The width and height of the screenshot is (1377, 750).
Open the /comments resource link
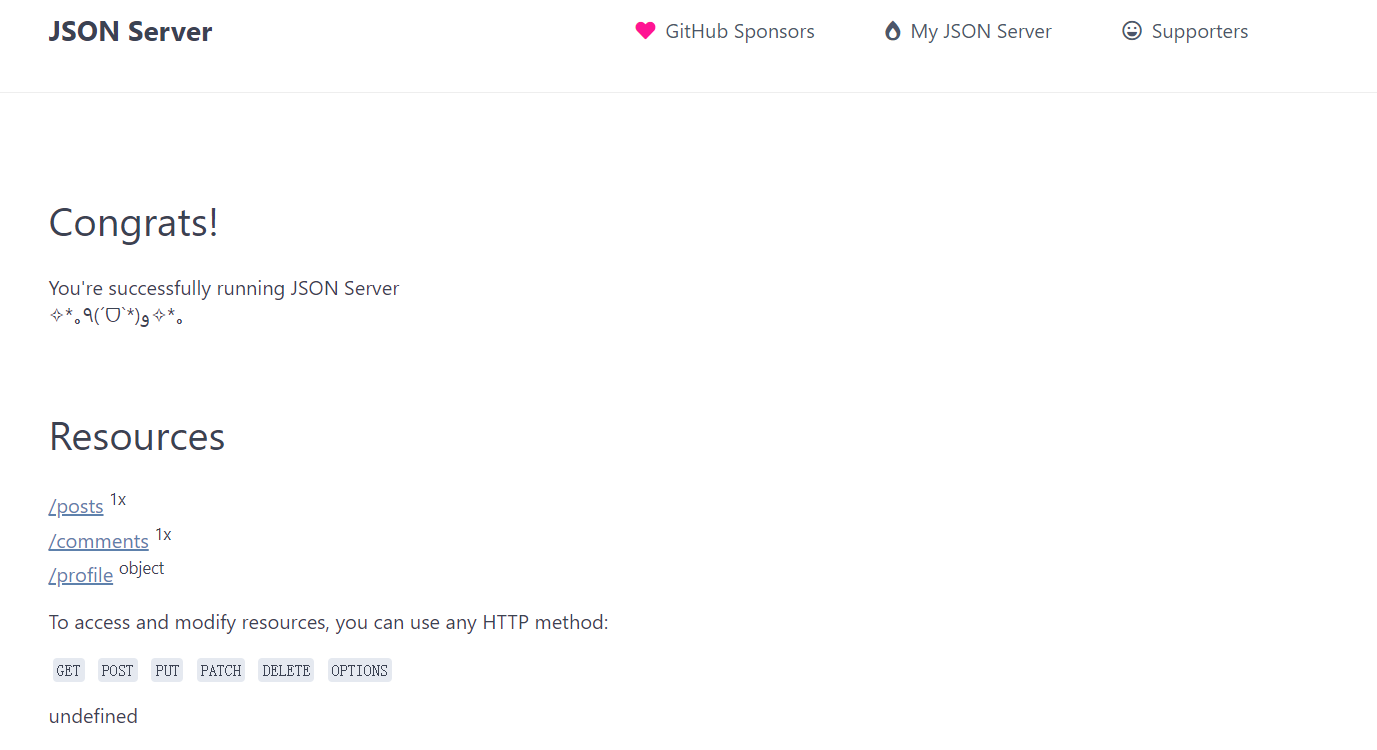[x=99, y=542]
